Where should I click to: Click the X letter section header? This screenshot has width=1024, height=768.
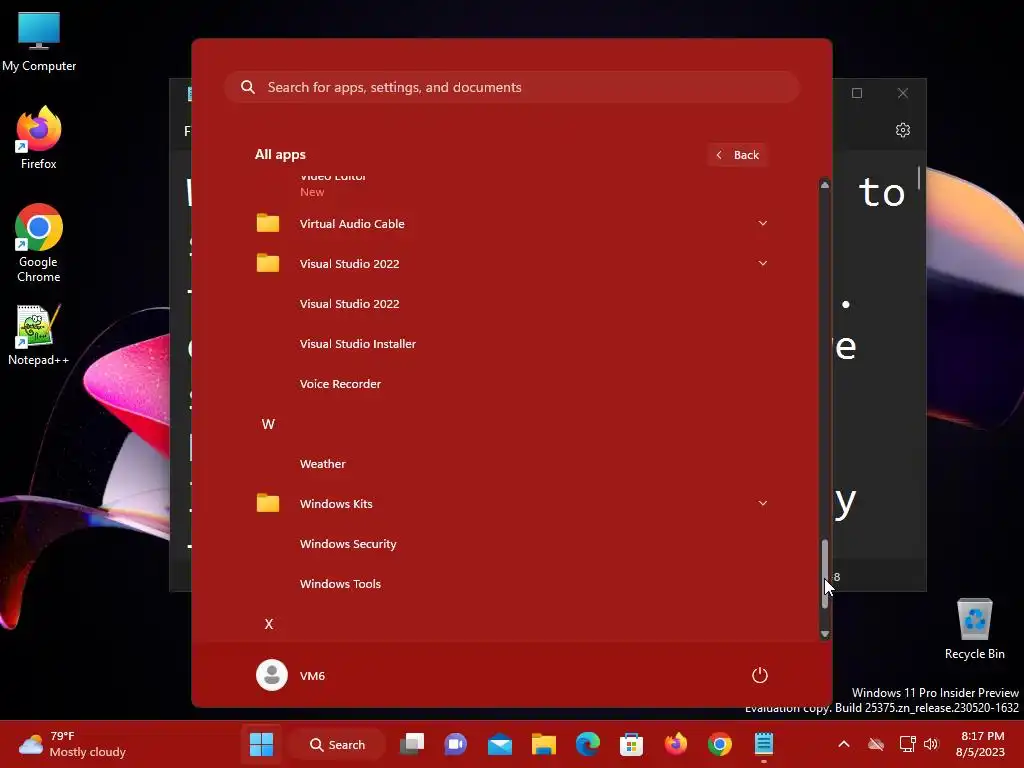pyautogui.click(x=268, y=624)
